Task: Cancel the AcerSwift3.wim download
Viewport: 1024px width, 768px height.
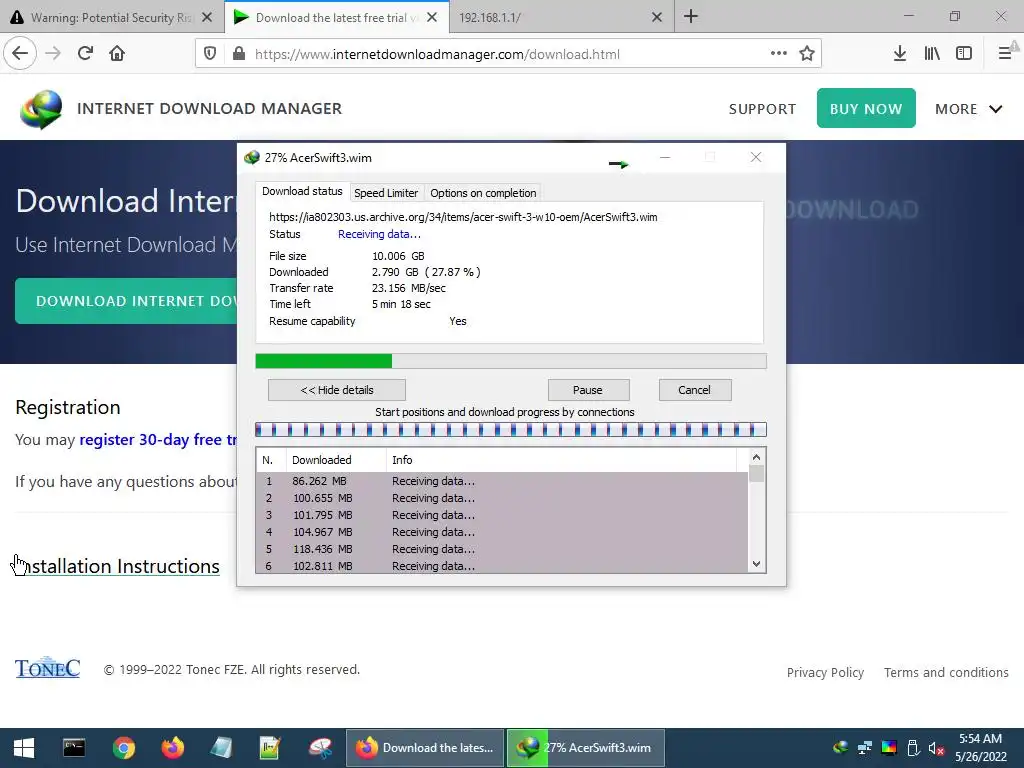Action: [694, 390]
